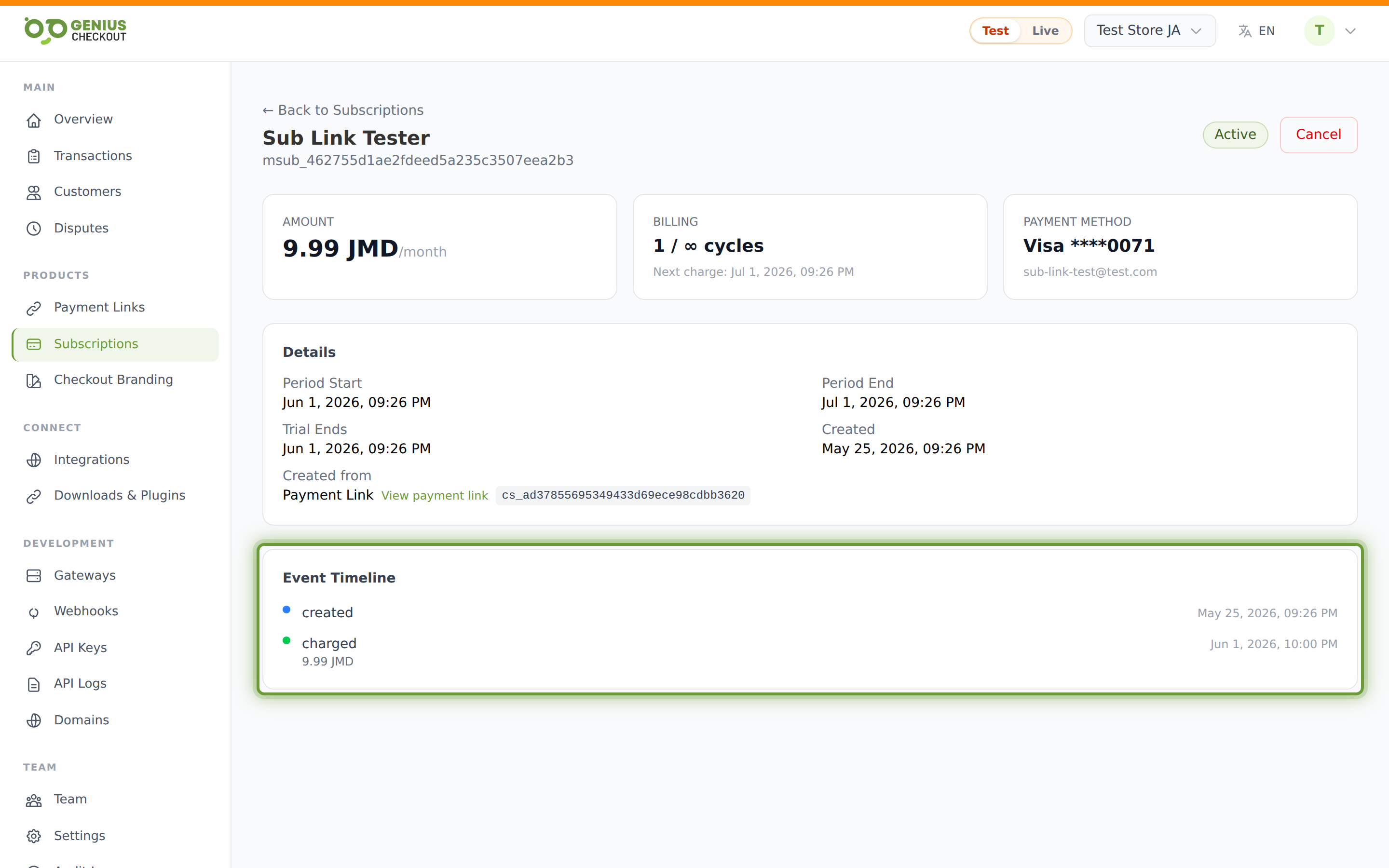The image size is (1389, 868).
Task: Open Overview in sidebar
Action: click(x=115, y=120)
